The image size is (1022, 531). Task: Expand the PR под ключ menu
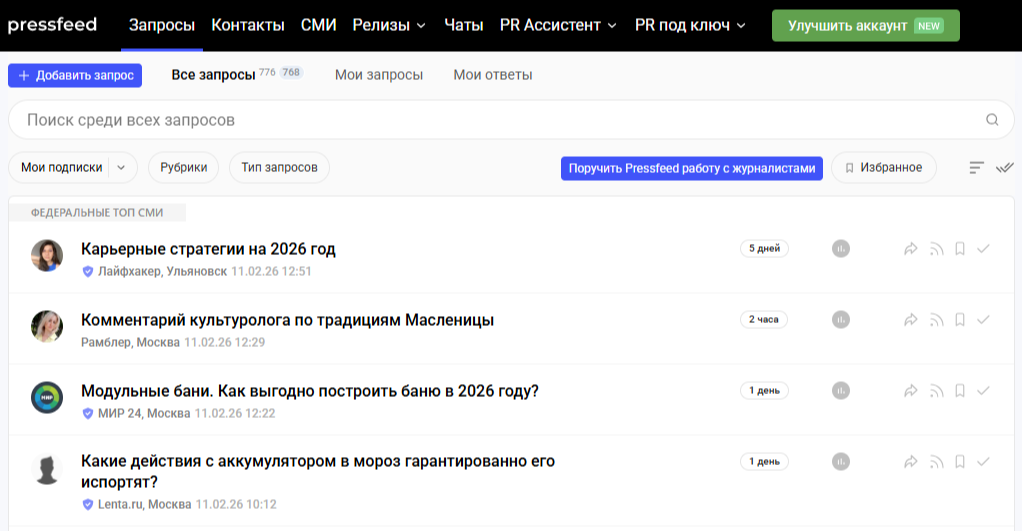click(x=690, y=25)
